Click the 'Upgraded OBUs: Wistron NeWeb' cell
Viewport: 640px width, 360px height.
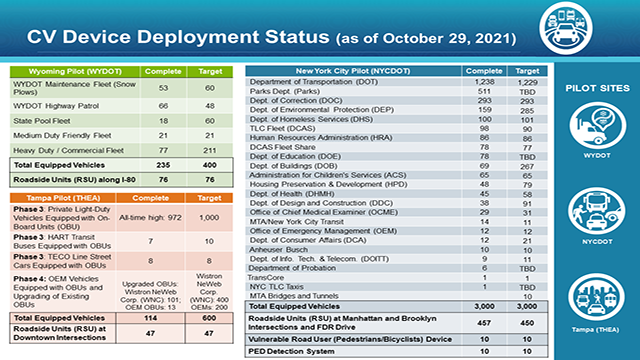[x=150, y=296]
